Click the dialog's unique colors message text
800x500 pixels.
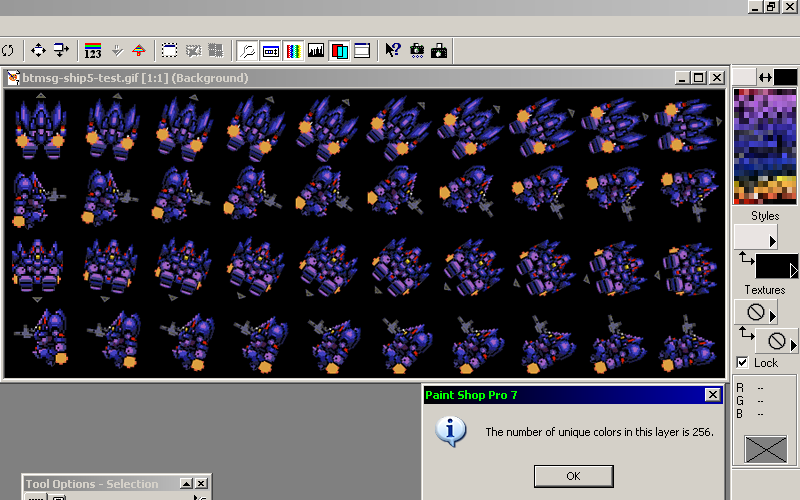click(599, 432)
